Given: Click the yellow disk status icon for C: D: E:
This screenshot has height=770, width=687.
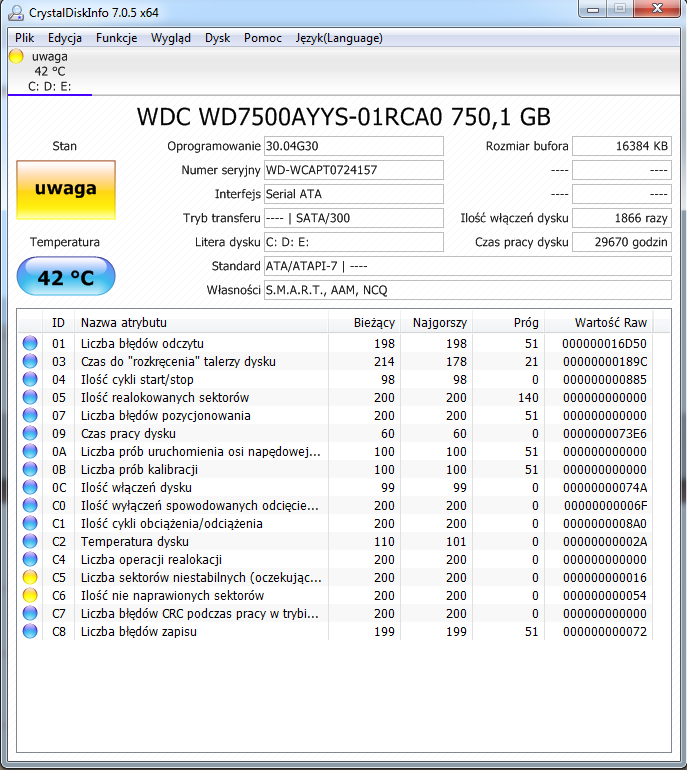Looking at the screenshot, I should point(16,57).
